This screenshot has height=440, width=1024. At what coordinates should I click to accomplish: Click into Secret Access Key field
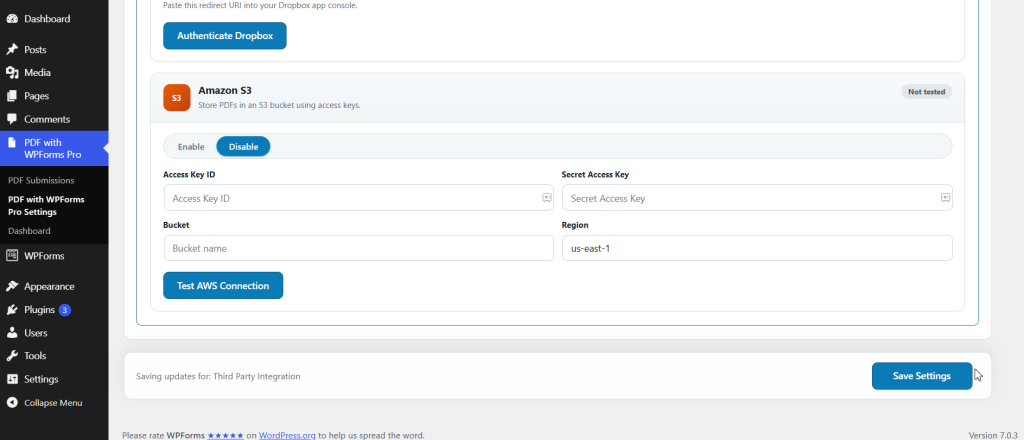[x=757, y=198]
